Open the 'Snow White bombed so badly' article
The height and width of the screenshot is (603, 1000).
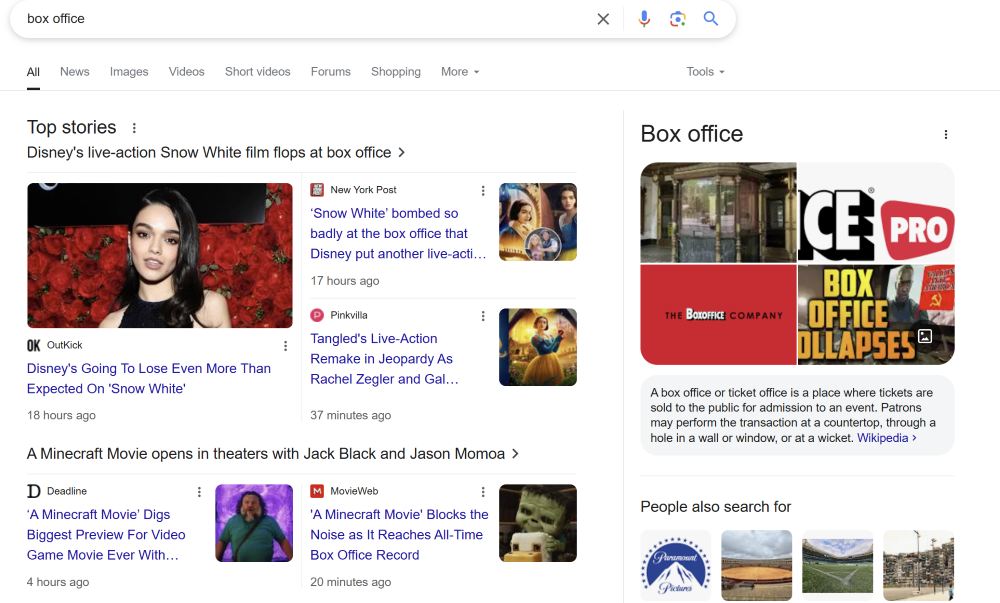coord(398,233)
